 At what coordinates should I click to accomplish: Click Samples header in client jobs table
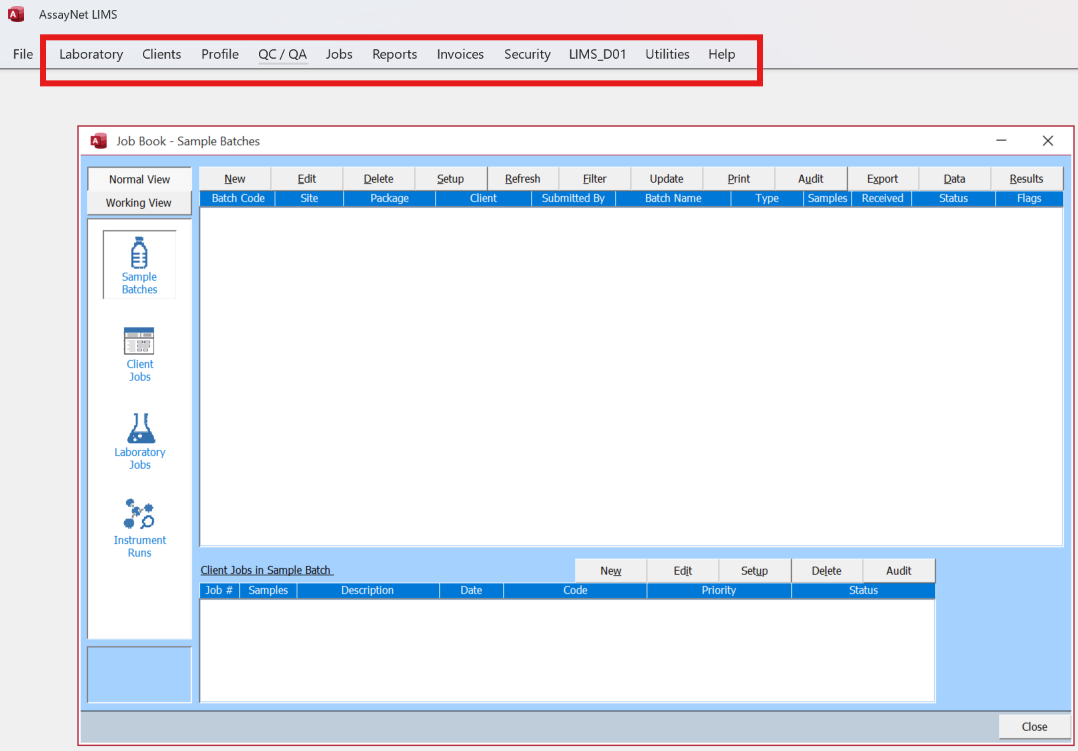point(268,590)
